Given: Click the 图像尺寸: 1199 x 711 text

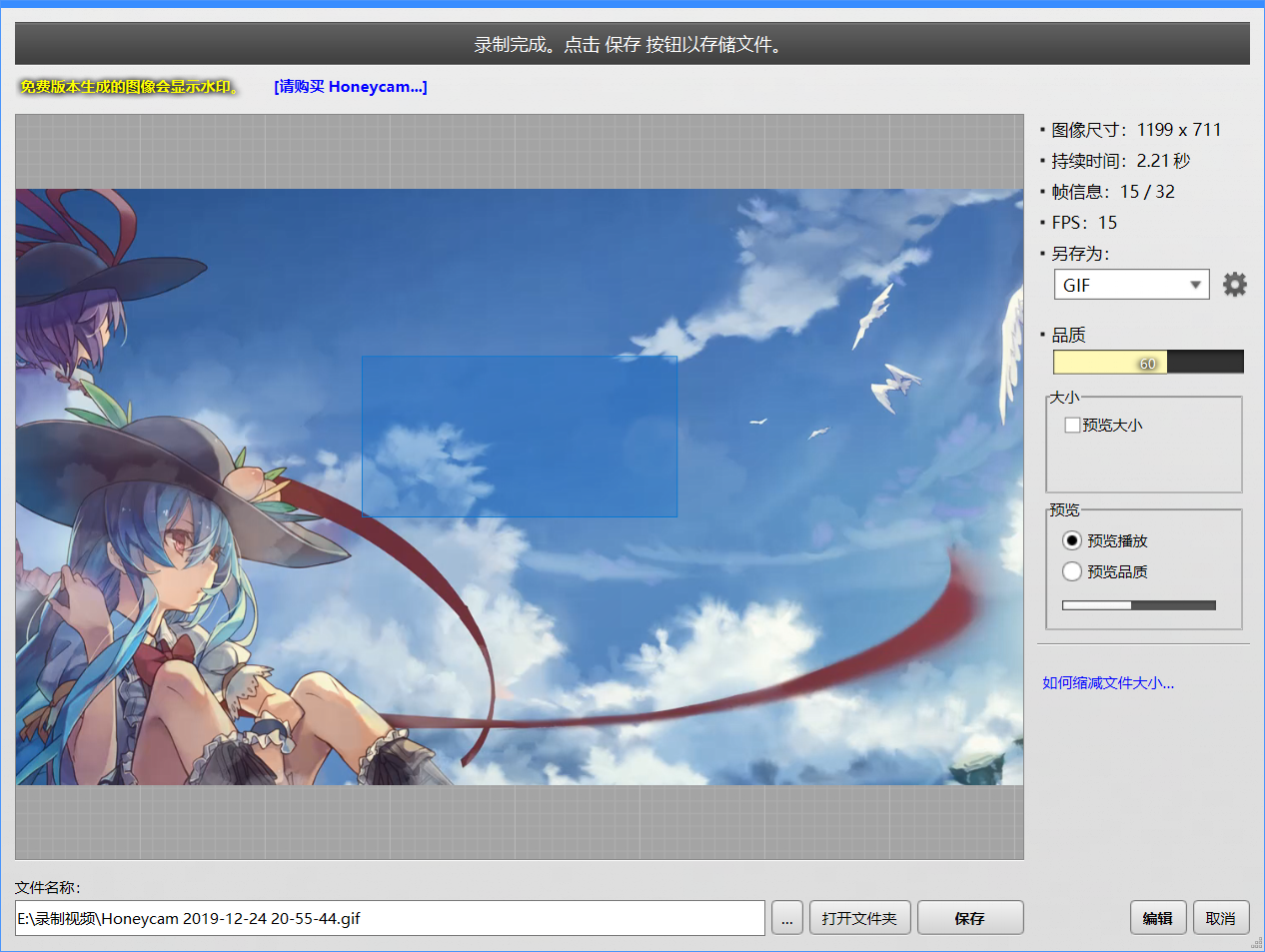Looking at the screenshot, I should point(1136,130).
